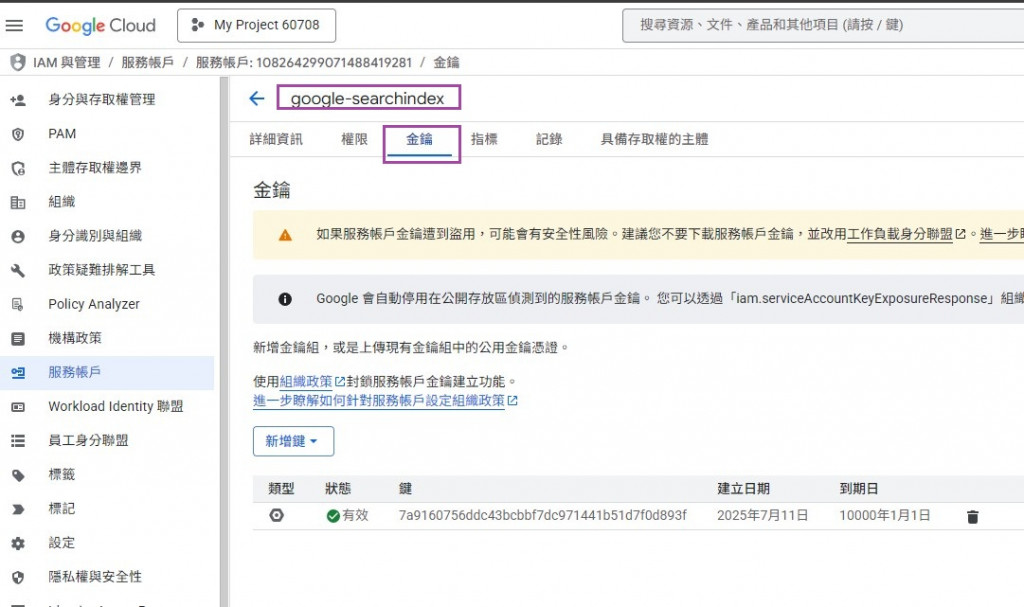
Task: Click the 建立日期 column header
Action: pos(743,489)
